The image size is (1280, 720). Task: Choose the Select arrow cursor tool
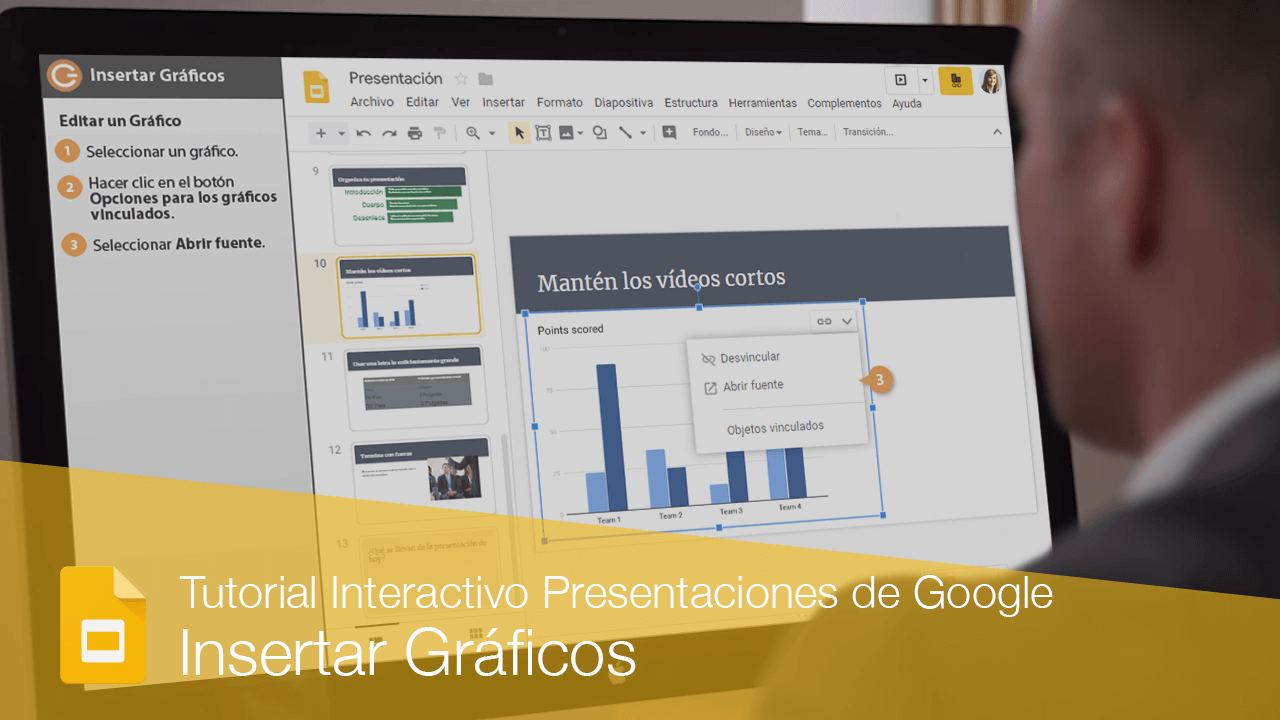(x=519, y=132)
